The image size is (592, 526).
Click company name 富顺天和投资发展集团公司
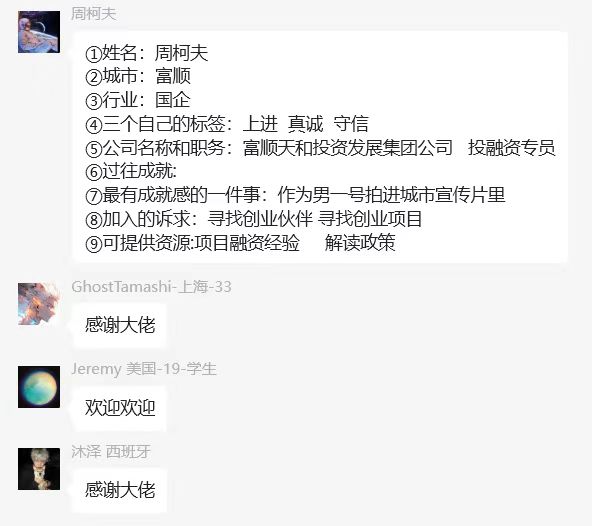347,148
